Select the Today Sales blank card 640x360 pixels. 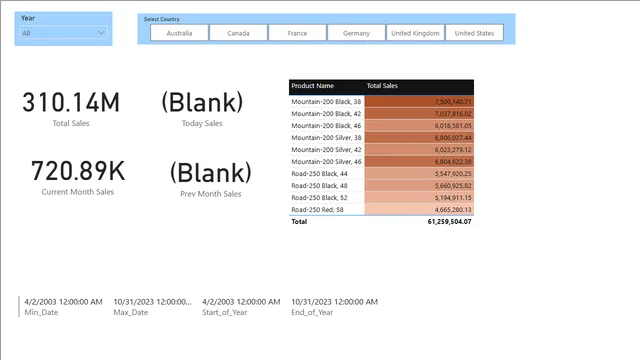coord(202,108)
